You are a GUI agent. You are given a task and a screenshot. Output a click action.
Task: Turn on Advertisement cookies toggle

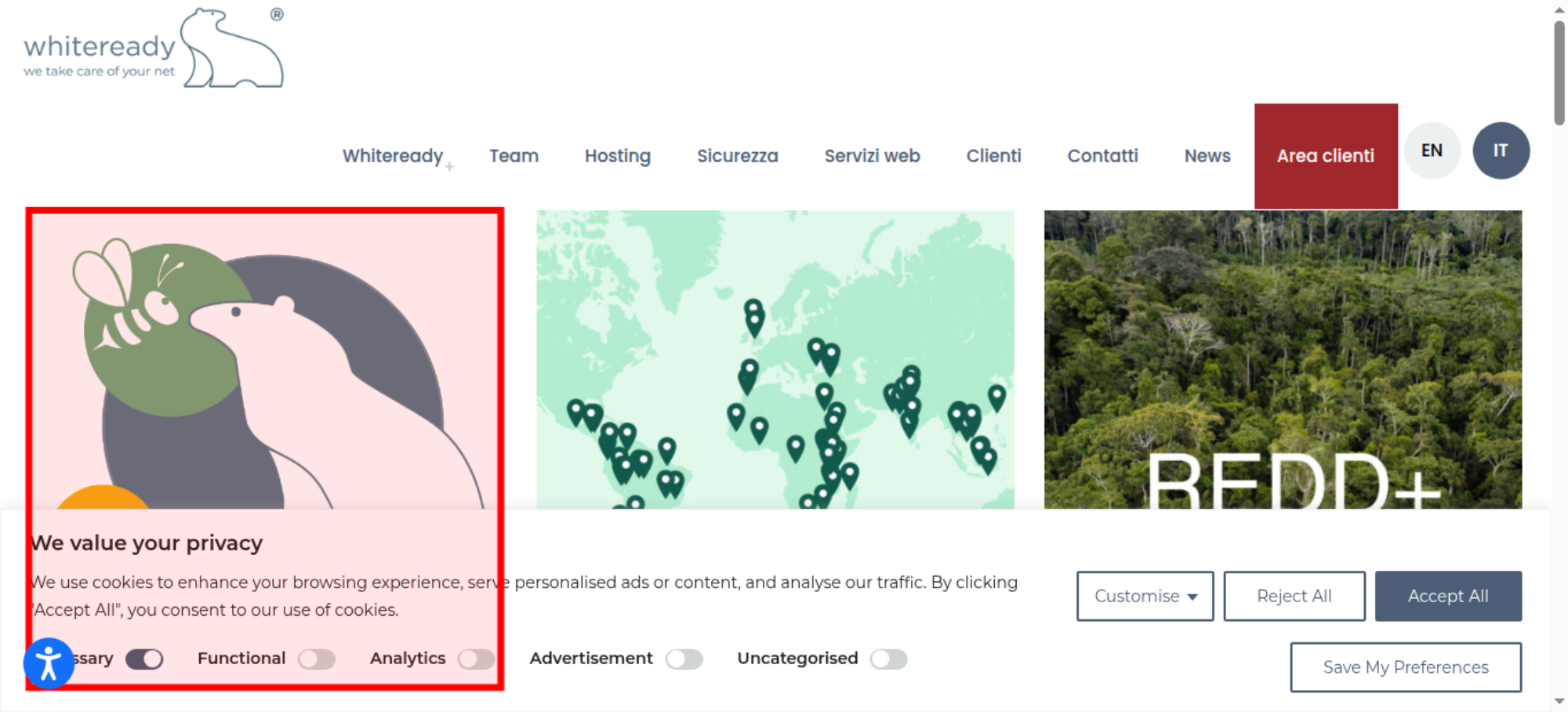pyautogui.click(x=684, y=659)
